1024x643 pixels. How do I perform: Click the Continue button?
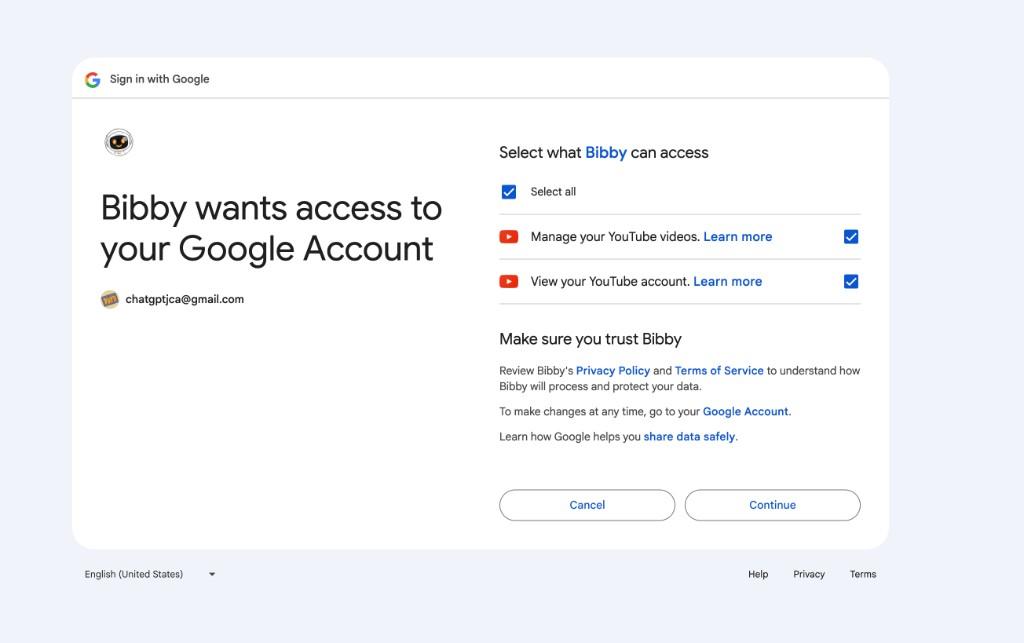click(x=773, y=505)
